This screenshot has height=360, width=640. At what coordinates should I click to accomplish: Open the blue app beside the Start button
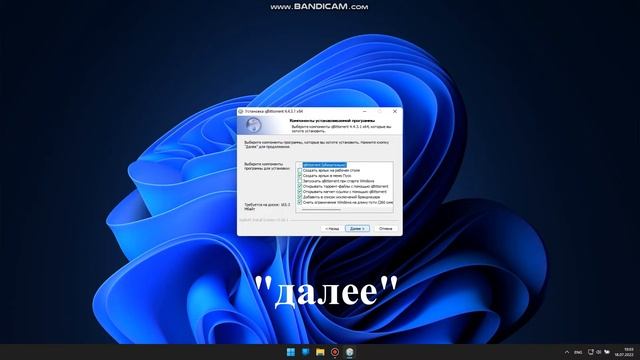point(305,352)
